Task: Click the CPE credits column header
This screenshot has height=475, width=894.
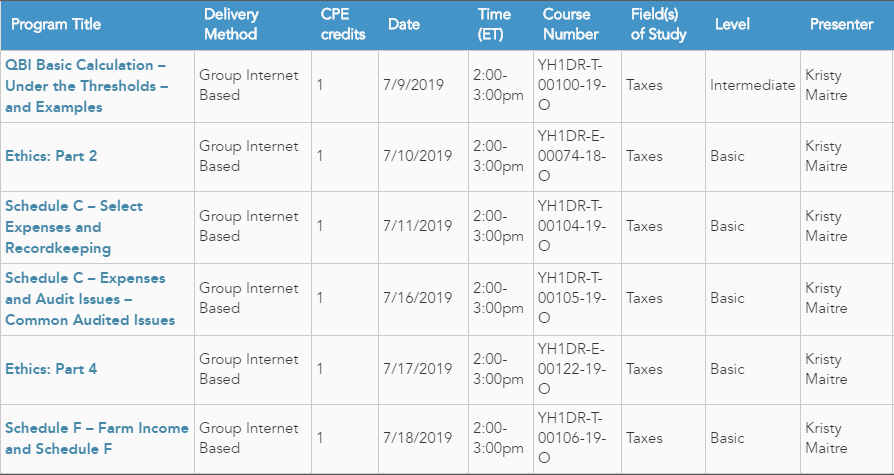Action: 343,25
